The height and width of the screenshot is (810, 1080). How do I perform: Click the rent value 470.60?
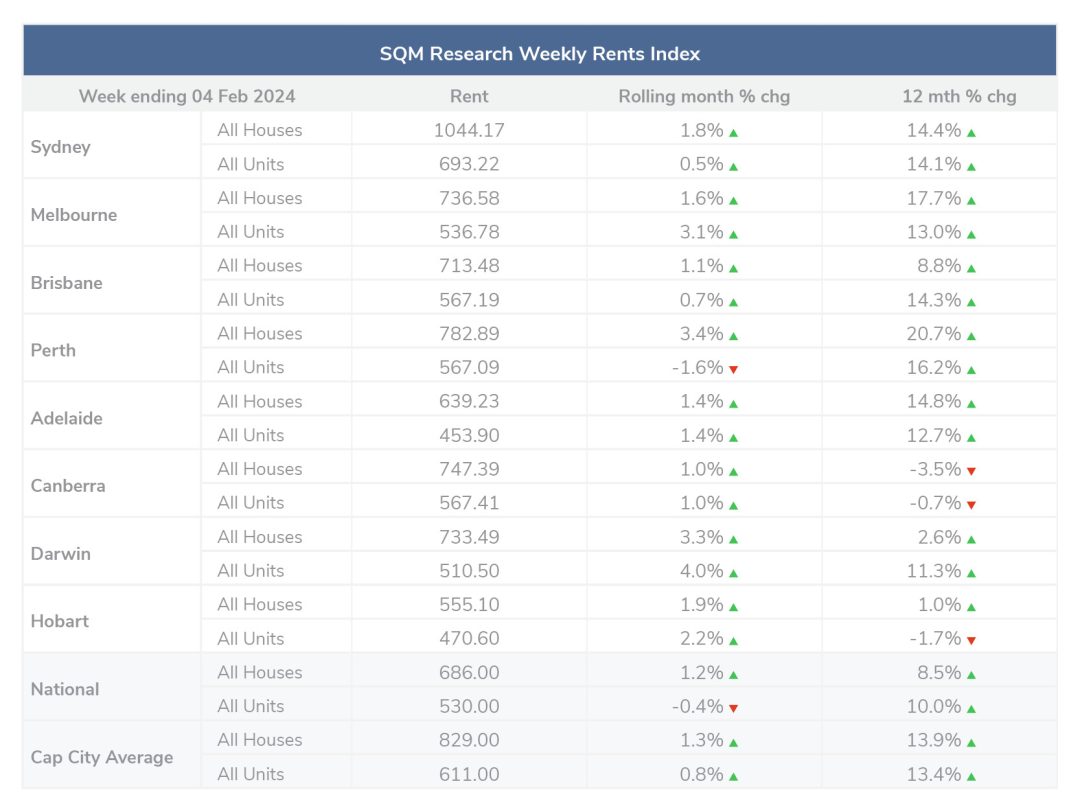click(x=469, y=638)
